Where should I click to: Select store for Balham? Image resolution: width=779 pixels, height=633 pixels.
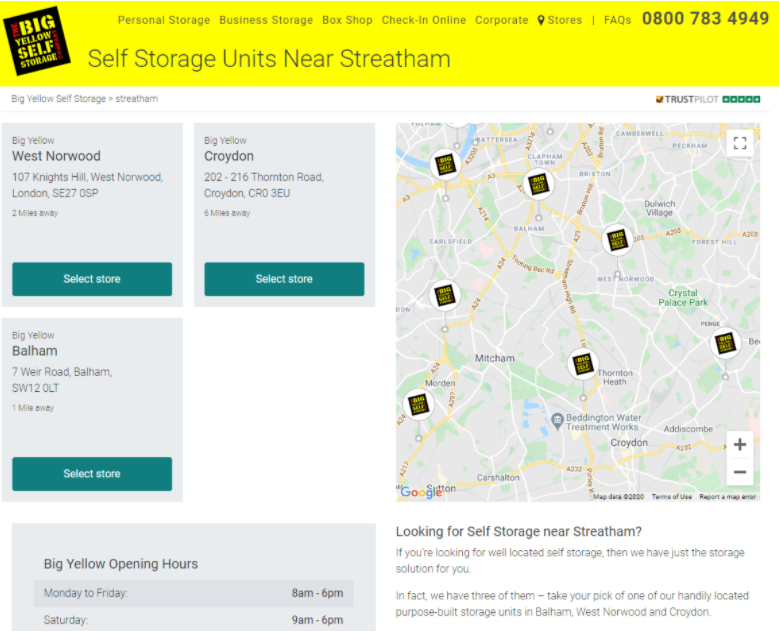[x=92, y=474]
